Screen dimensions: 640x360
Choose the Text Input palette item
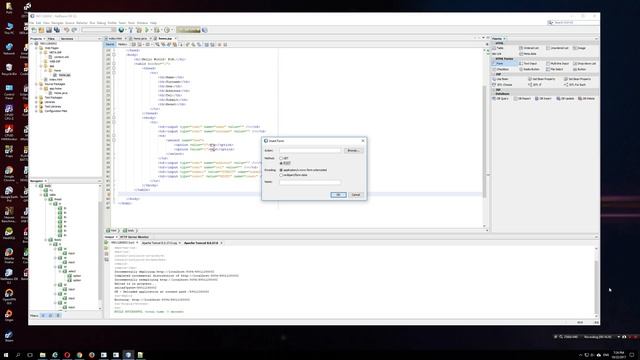point(529,64)
